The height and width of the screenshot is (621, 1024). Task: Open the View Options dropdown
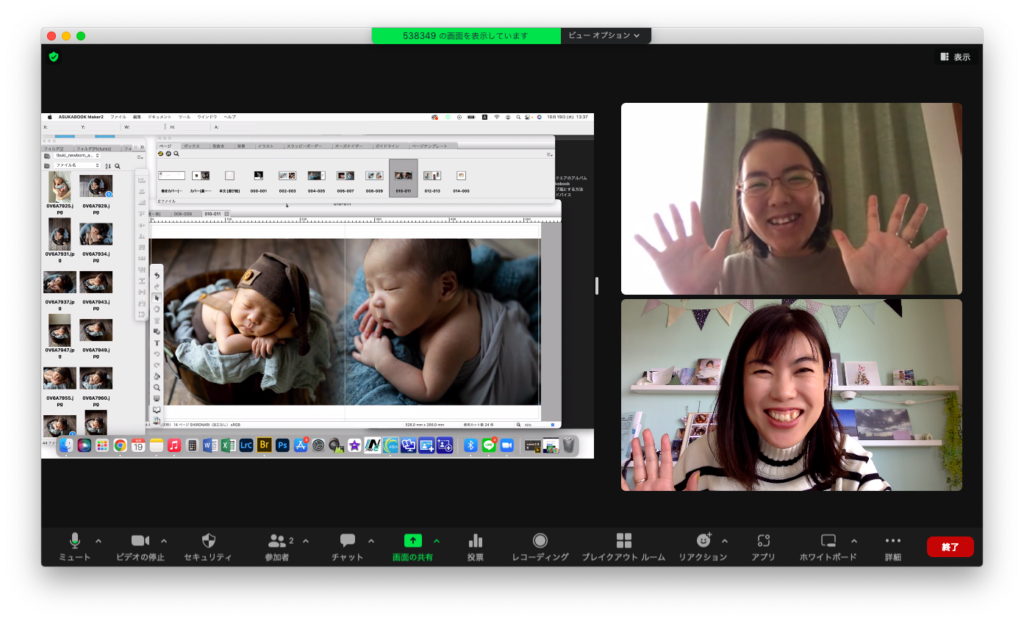click(x=605, y=35)
